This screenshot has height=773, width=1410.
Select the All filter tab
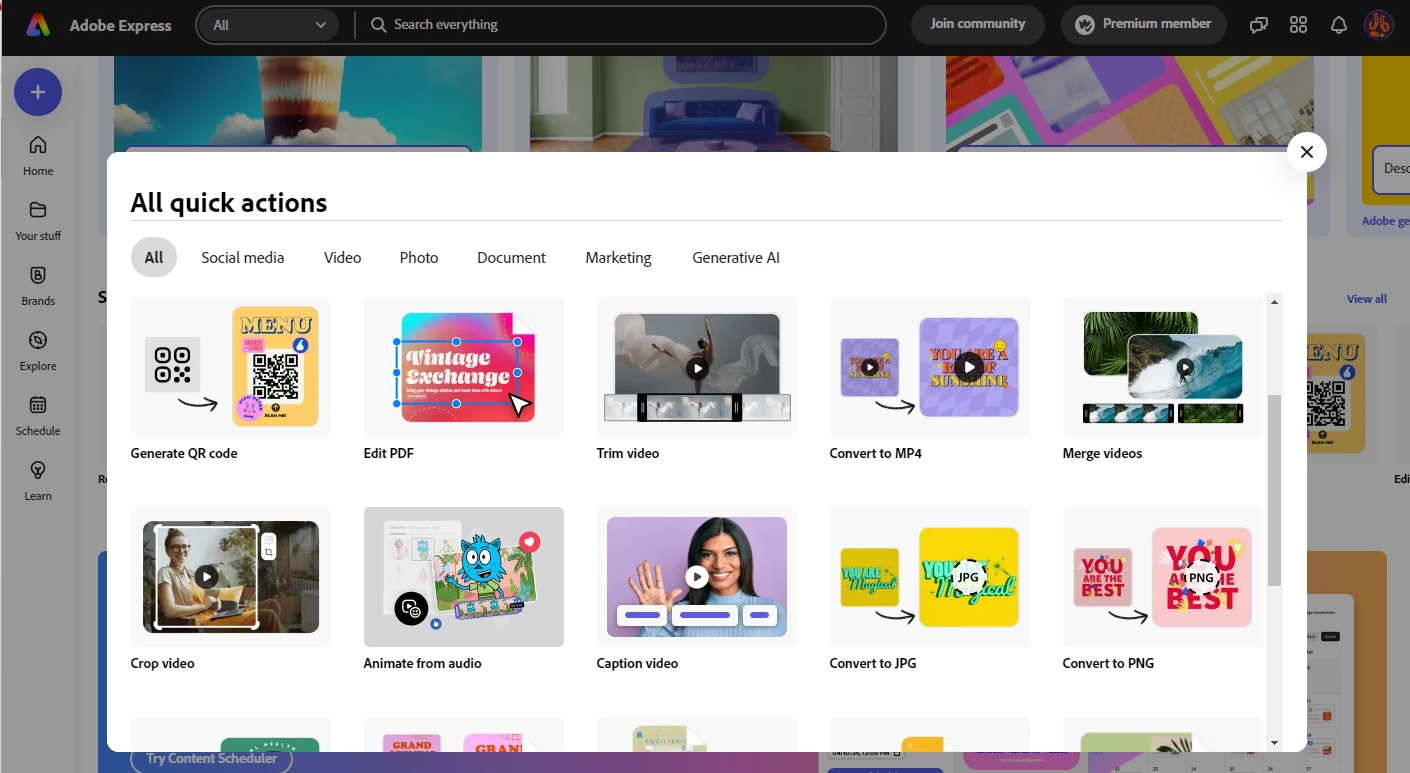pyautogui.click(x=154, y=257)
